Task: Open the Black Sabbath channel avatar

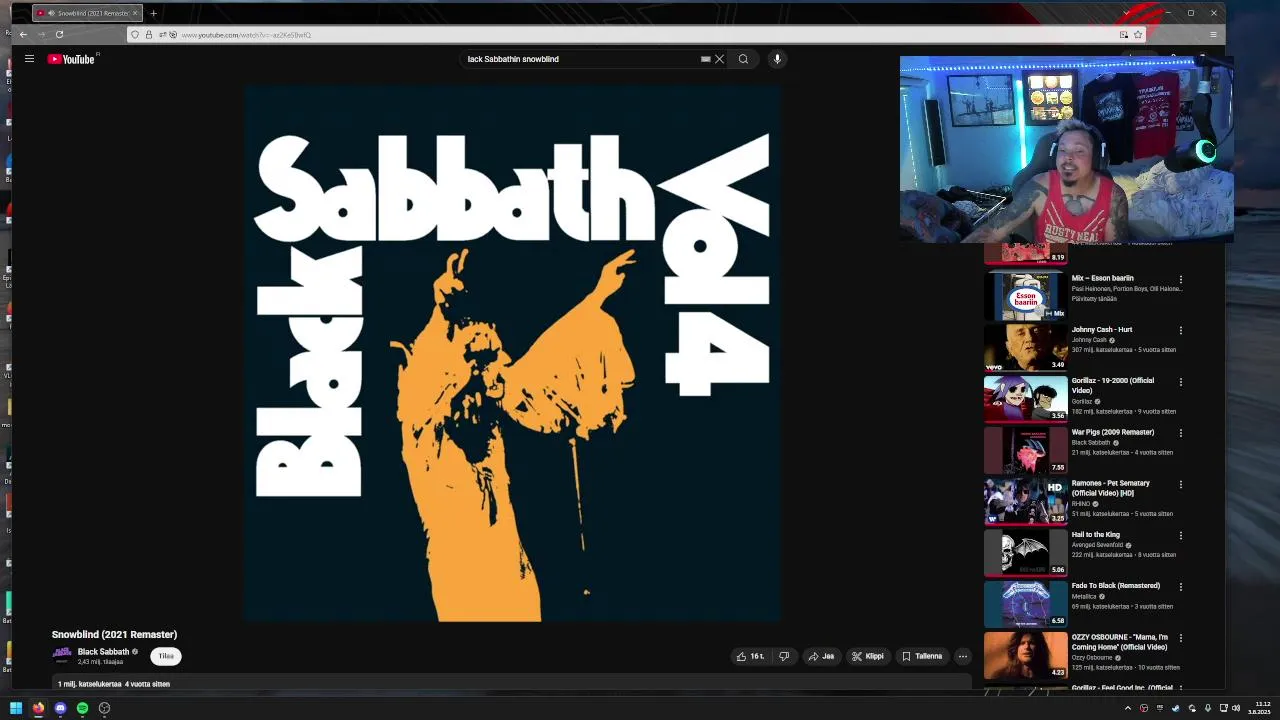Action: pyautogui.click(x=62, y=655)
